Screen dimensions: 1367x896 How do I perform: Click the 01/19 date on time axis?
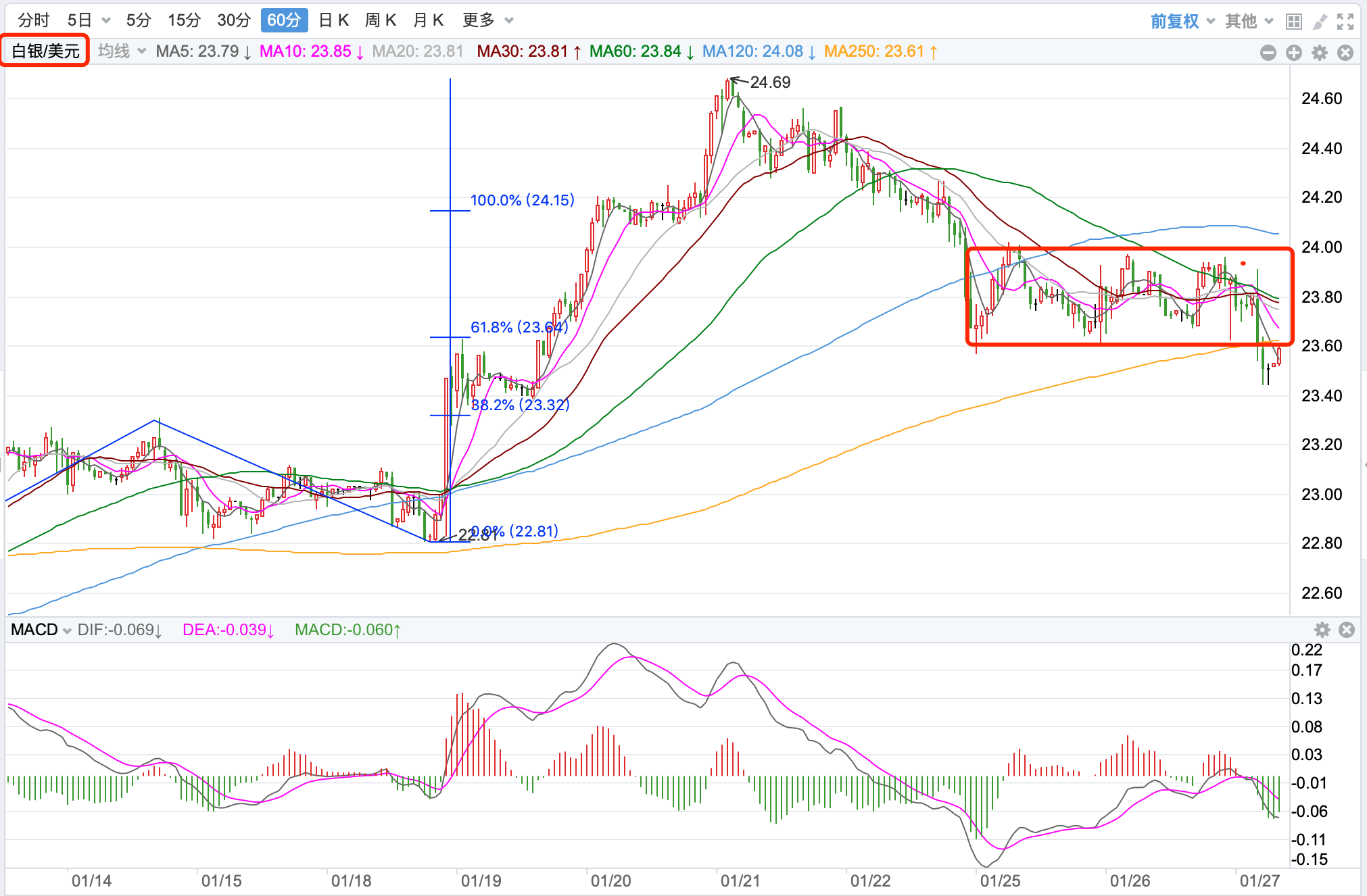pos(481,881)
